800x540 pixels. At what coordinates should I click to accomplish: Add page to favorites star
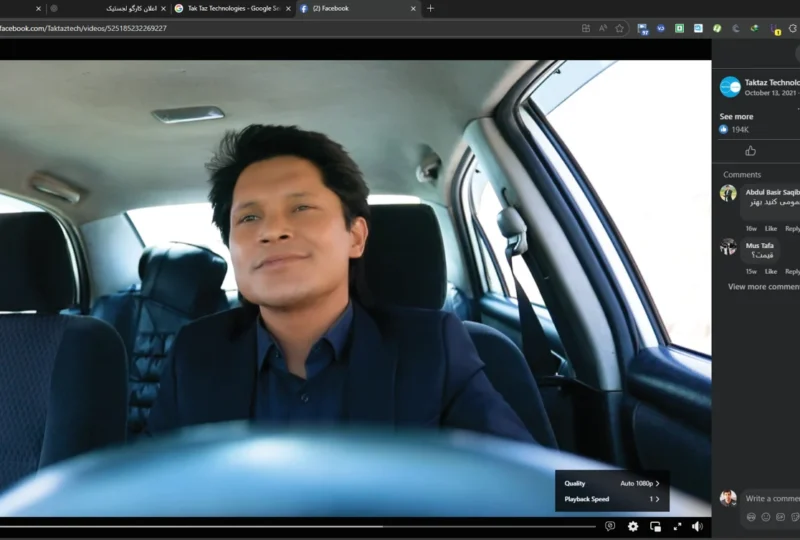pos(619,28)
